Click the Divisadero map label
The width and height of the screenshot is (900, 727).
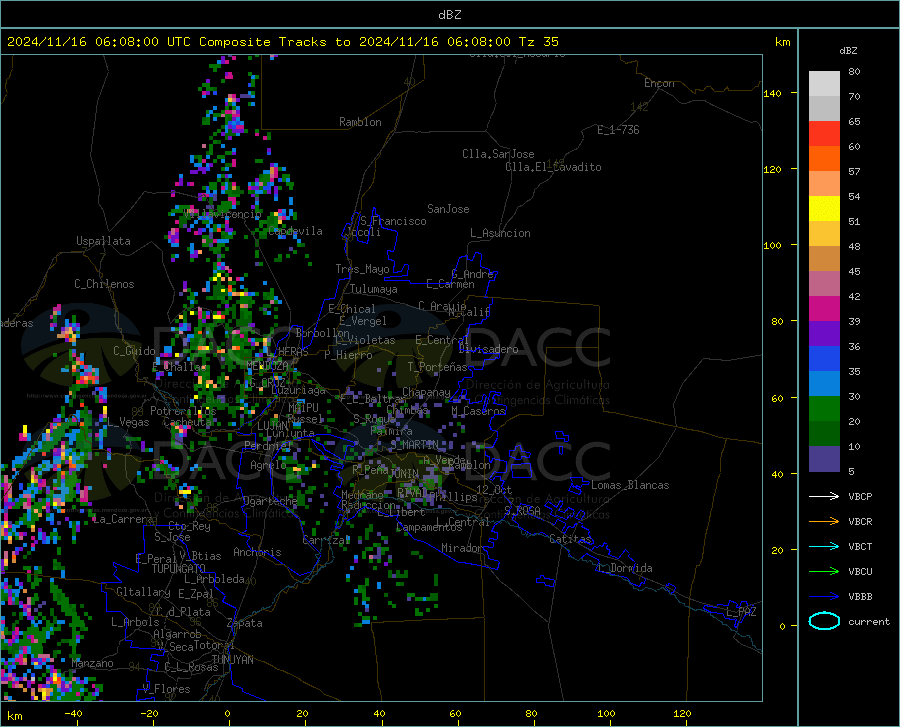488,349
